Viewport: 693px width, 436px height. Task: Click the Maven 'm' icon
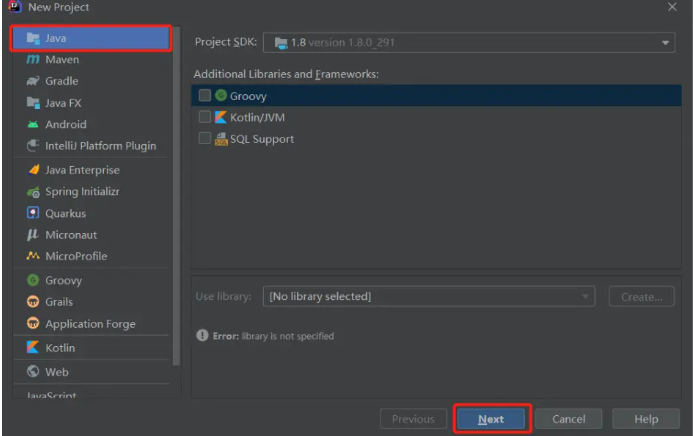pyautogui.click(x=33, y=59)
